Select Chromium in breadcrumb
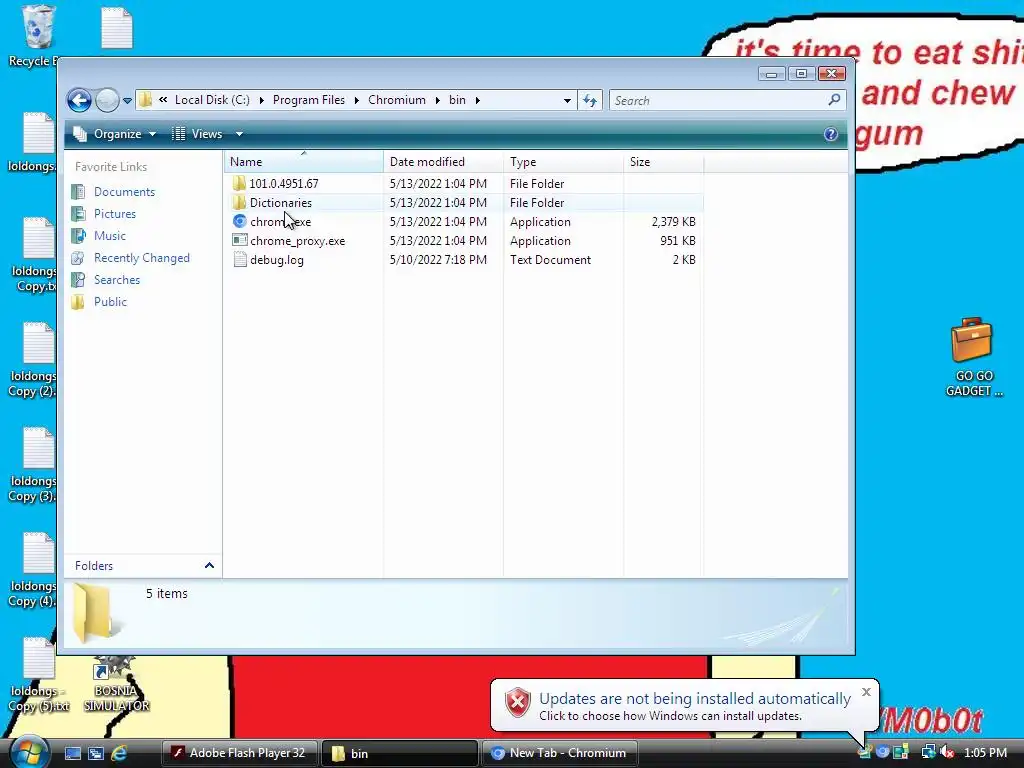The width and height of the screenshot is (1024, 768). coord(397,100)
